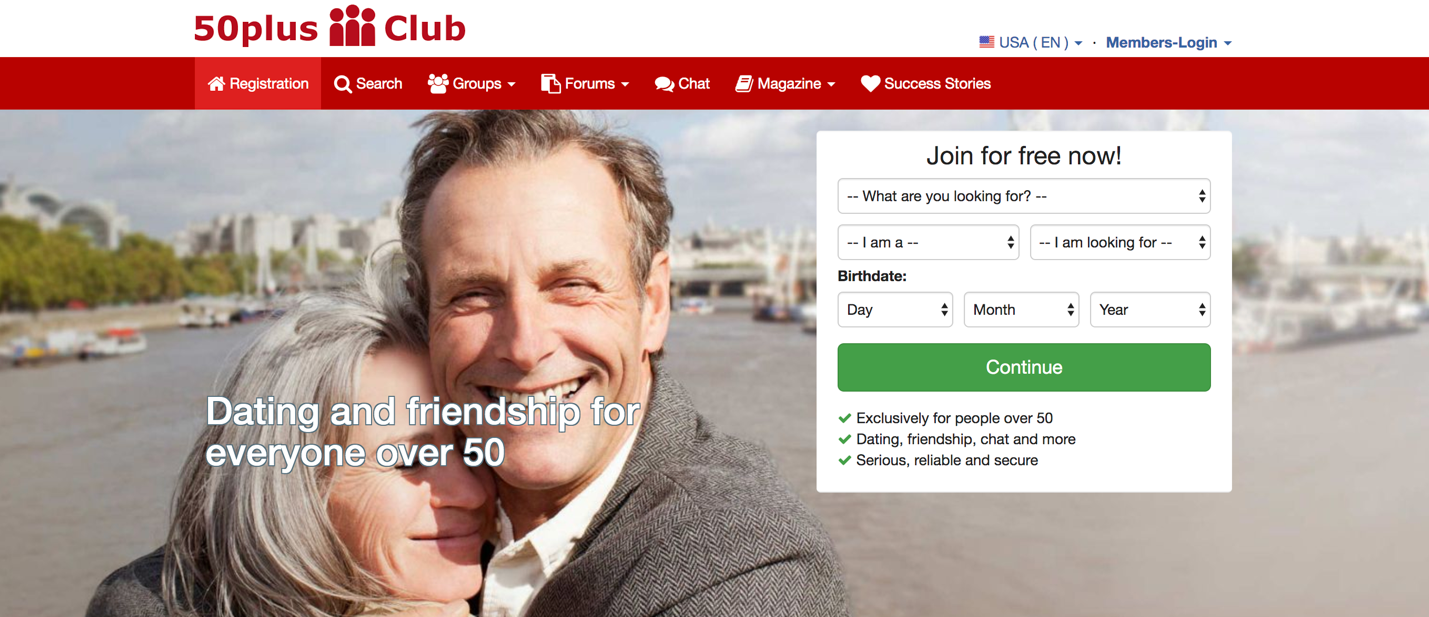The image size is (1429, 617).
Task: Expand the USA ( EN ) language selector
Action: 1031,42
